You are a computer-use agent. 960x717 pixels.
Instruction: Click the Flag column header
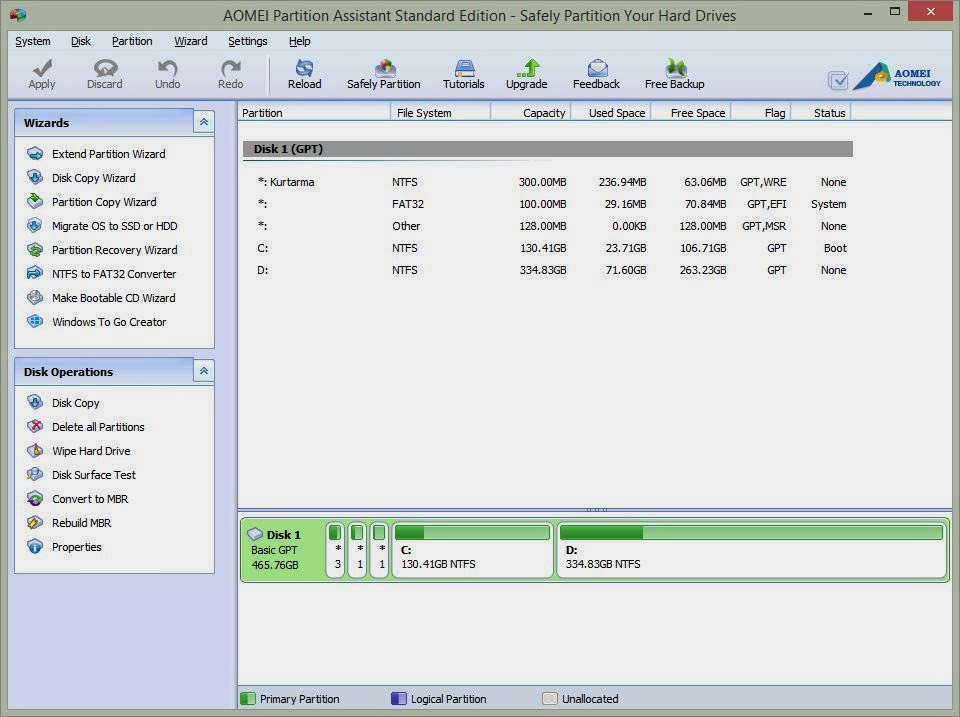pos(762,113)
